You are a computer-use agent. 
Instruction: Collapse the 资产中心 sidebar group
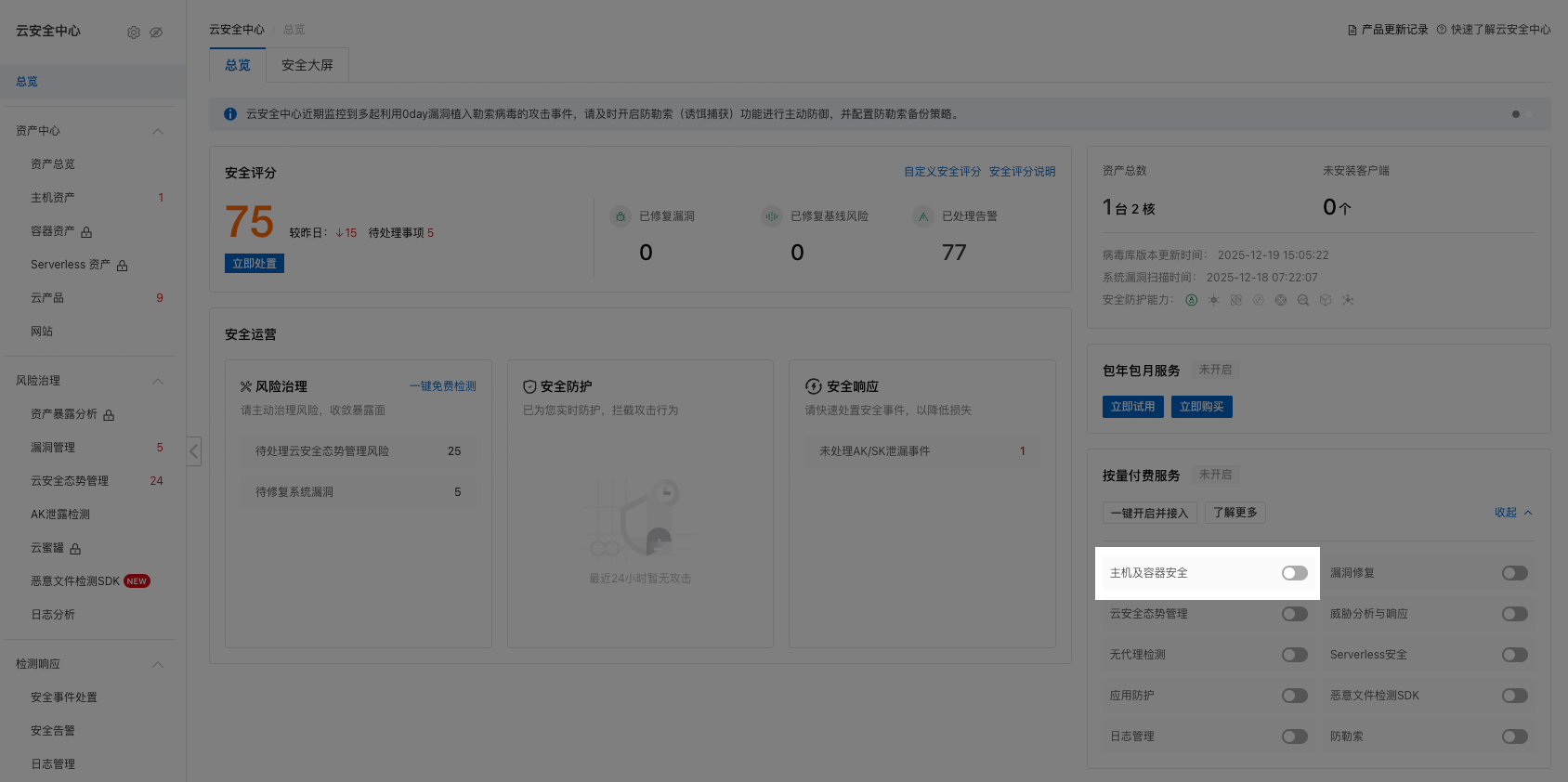pos(158,131)
